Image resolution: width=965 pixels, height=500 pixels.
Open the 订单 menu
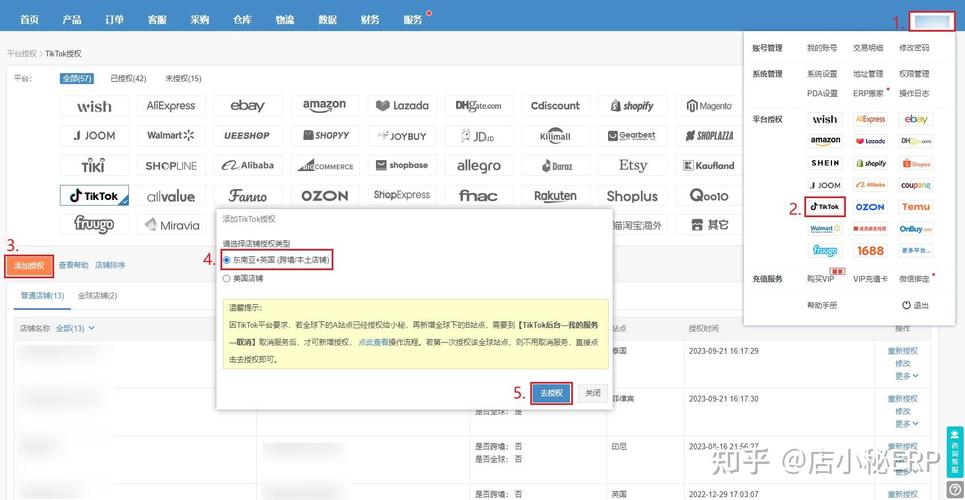click(x=114, y=20)
